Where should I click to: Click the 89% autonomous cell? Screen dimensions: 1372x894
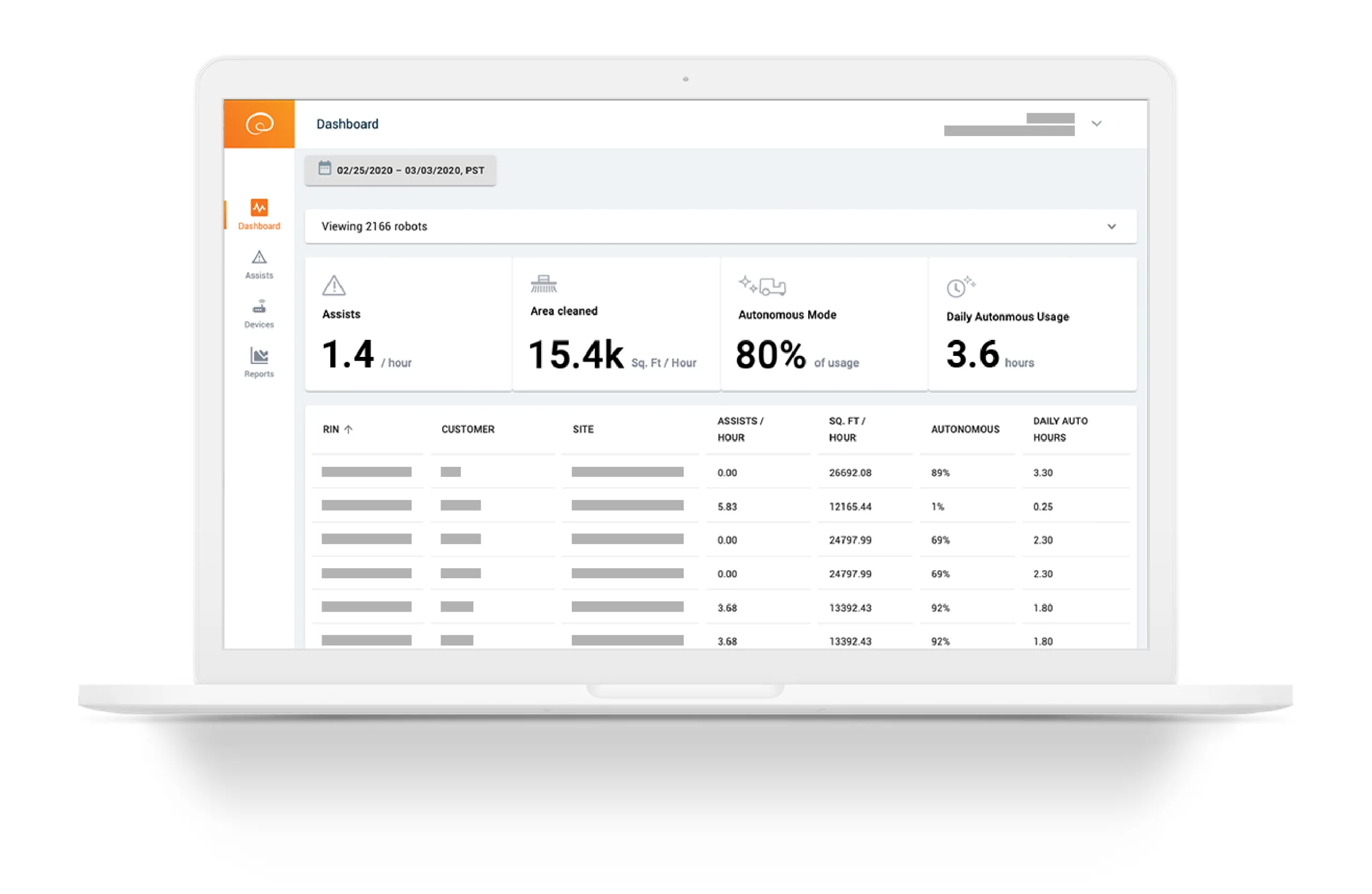[940, 473]
